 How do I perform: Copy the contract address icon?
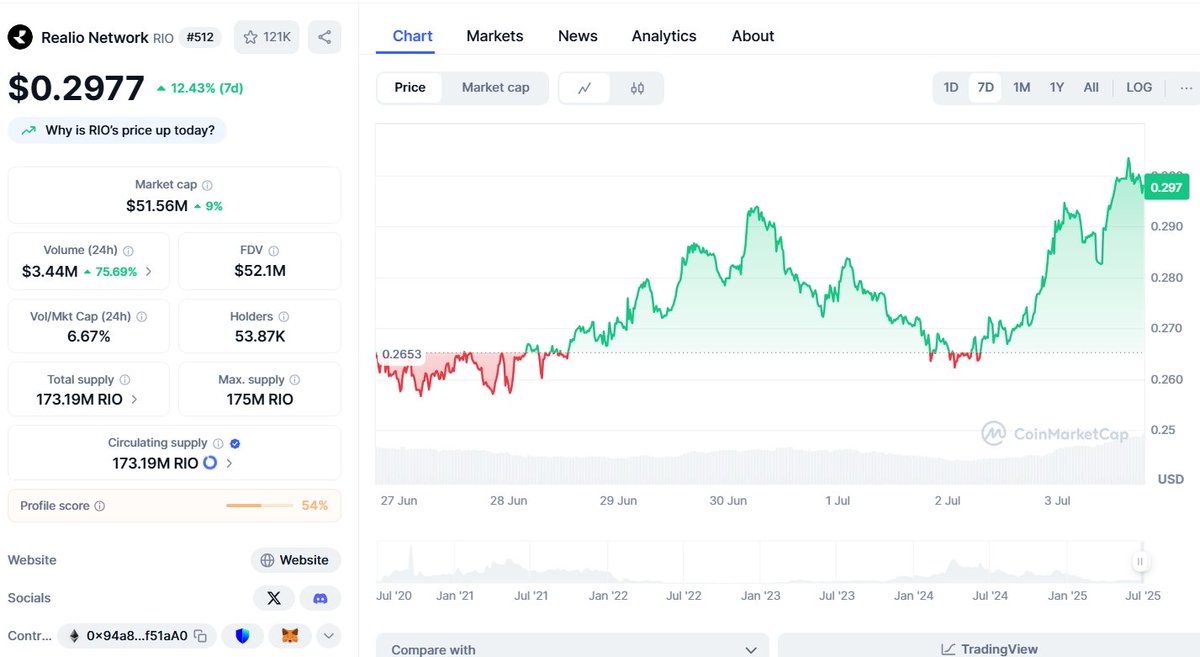click(x=200, y=635)
